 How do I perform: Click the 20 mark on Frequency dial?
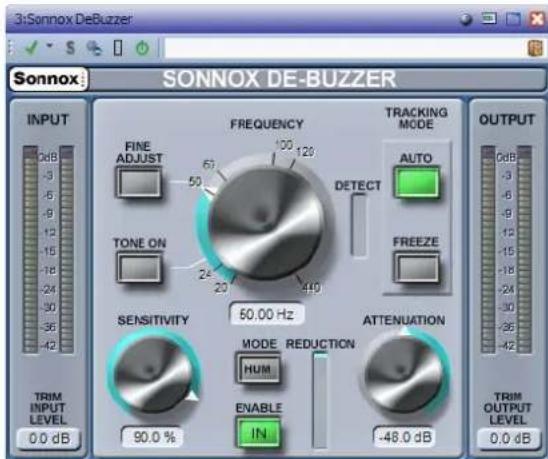tap(221, 288)
